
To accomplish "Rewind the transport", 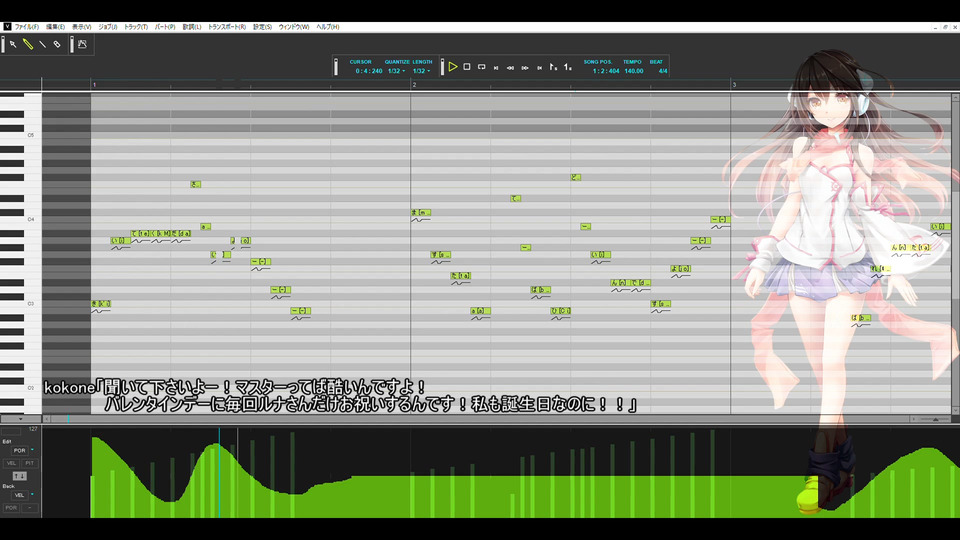I will tap(510, 67).
